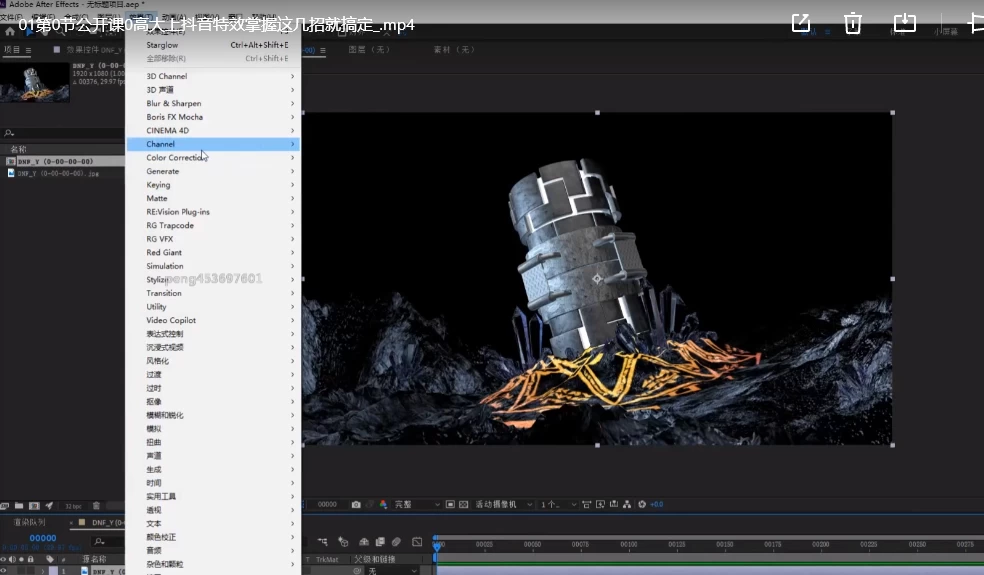The width and height of the screenshot is (984, 575).
Task: Click the new composition icon in project panel
Action: pyautogui.click(x=34, y=506)
